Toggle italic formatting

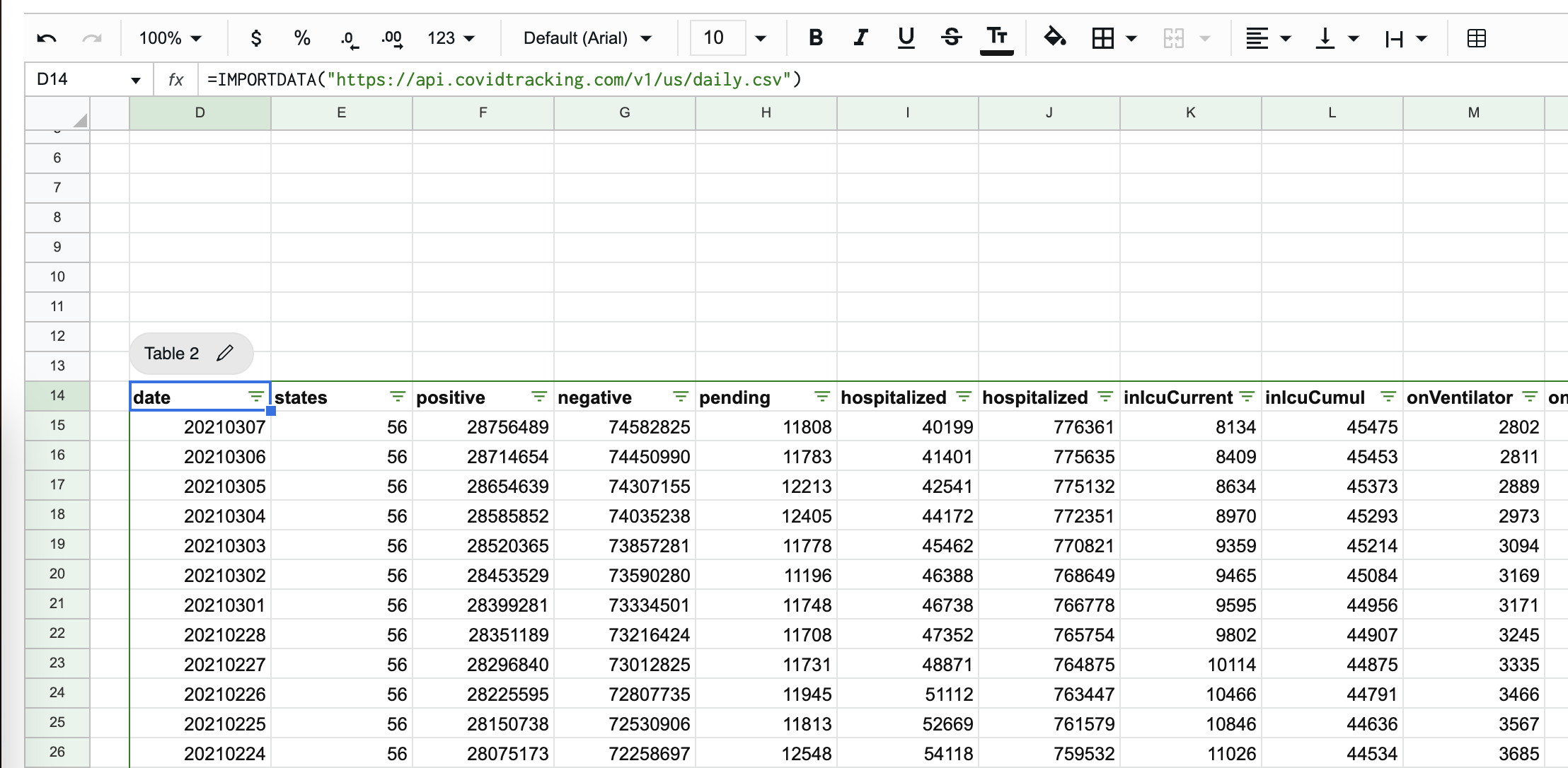[860, 38]
